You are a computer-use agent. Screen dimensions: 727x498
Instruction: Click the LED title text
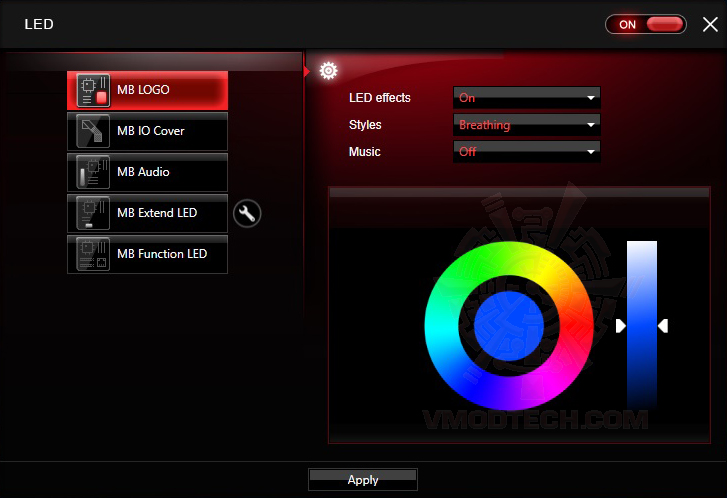[39, 24]
